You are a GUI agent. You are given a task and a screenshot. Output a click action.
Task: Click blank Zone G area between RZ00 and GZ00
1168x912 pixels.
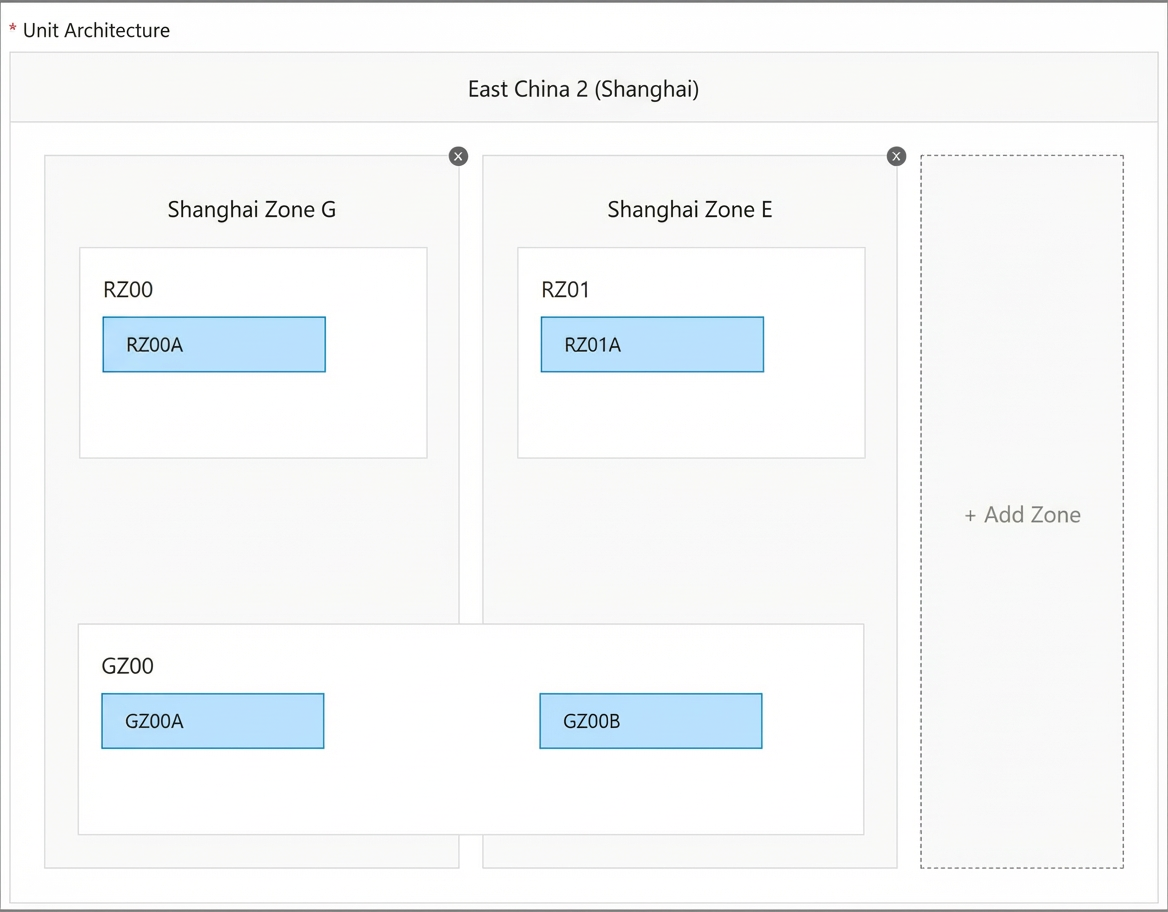coord(252,541)
